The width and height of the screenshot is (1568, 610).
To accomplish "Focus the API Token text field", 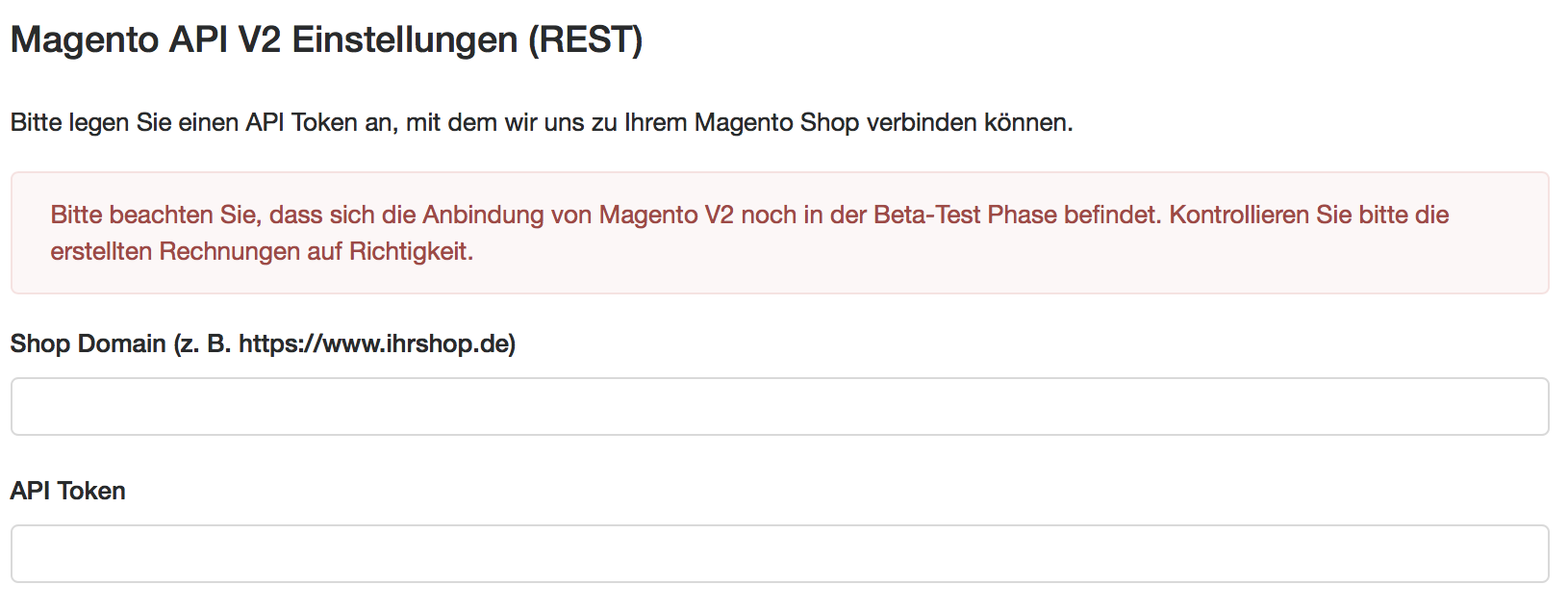I will pyautogui.click(x=779, y=553).
